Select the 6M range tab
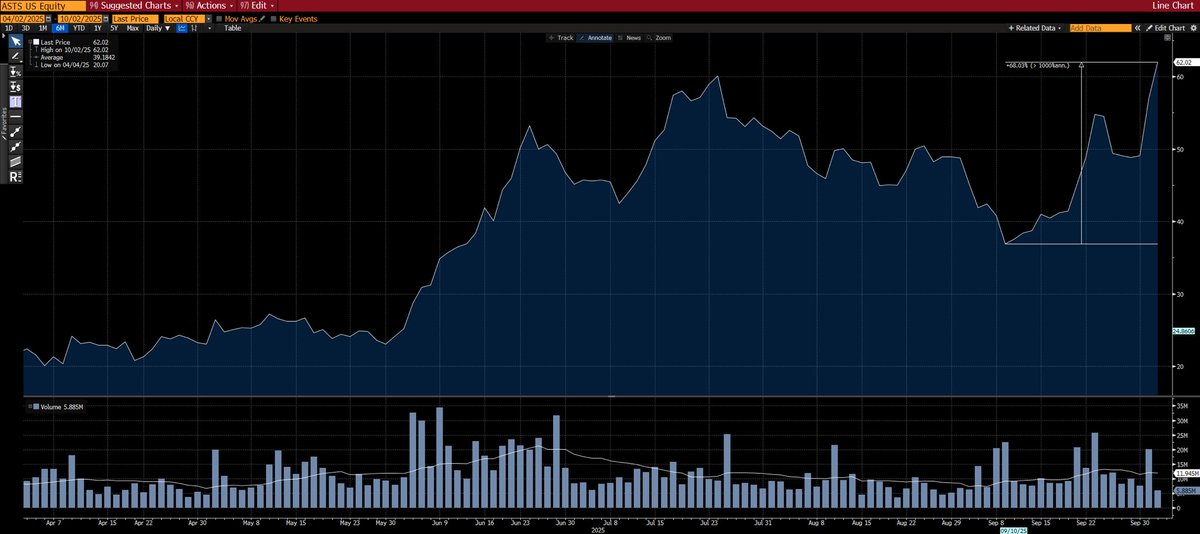The height and width of the screenshot is (534, 1200). coord(60,28)
